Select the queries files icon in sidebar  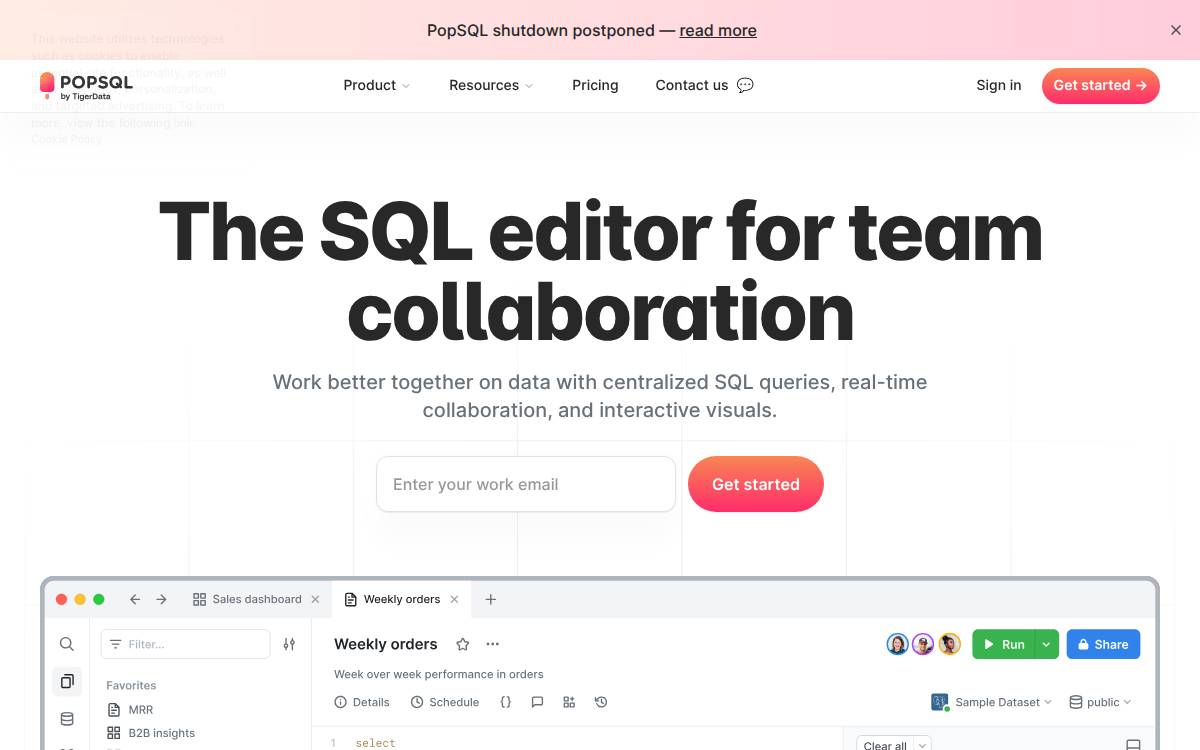[x=67, y=681]
